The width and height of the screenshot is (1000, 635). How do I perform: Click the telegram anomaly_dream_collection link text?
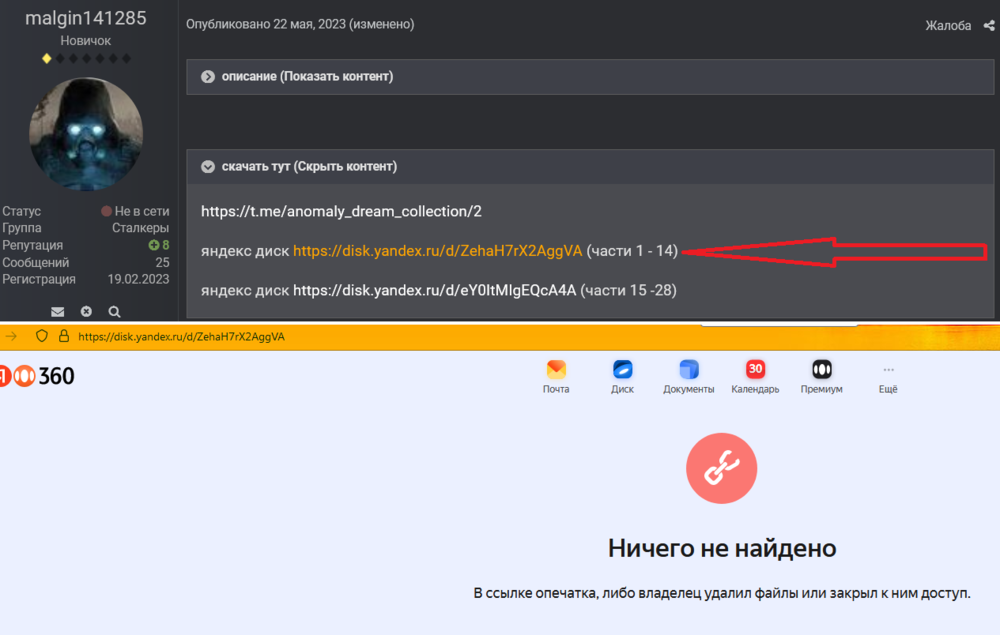[341, 212]
